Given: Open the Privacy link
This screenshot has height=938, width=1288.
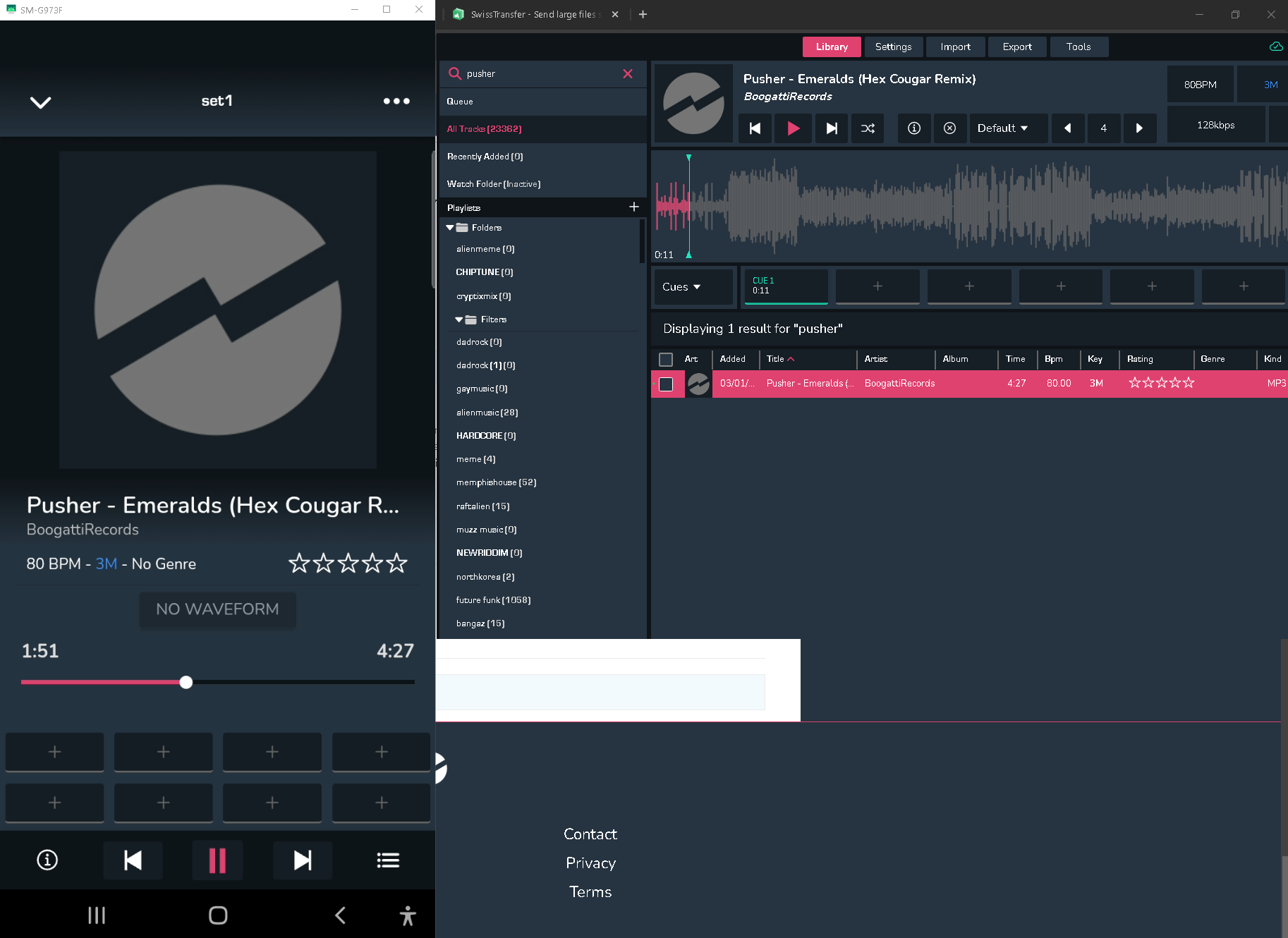Looking at the screenshot, I should pos(590,863).
